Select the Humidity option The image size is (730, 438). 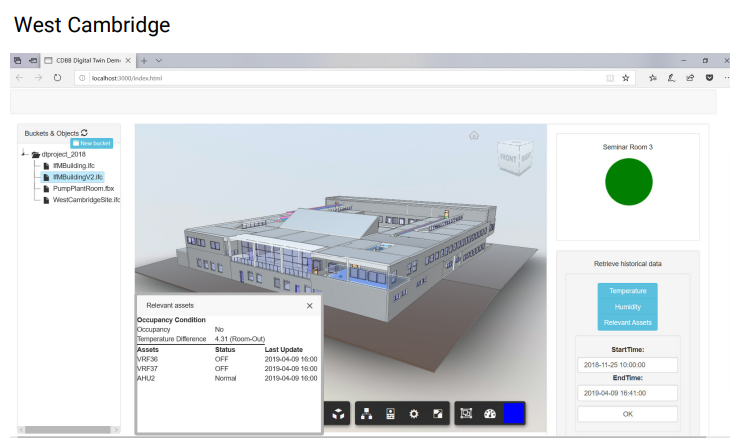(x=627, y=307)
